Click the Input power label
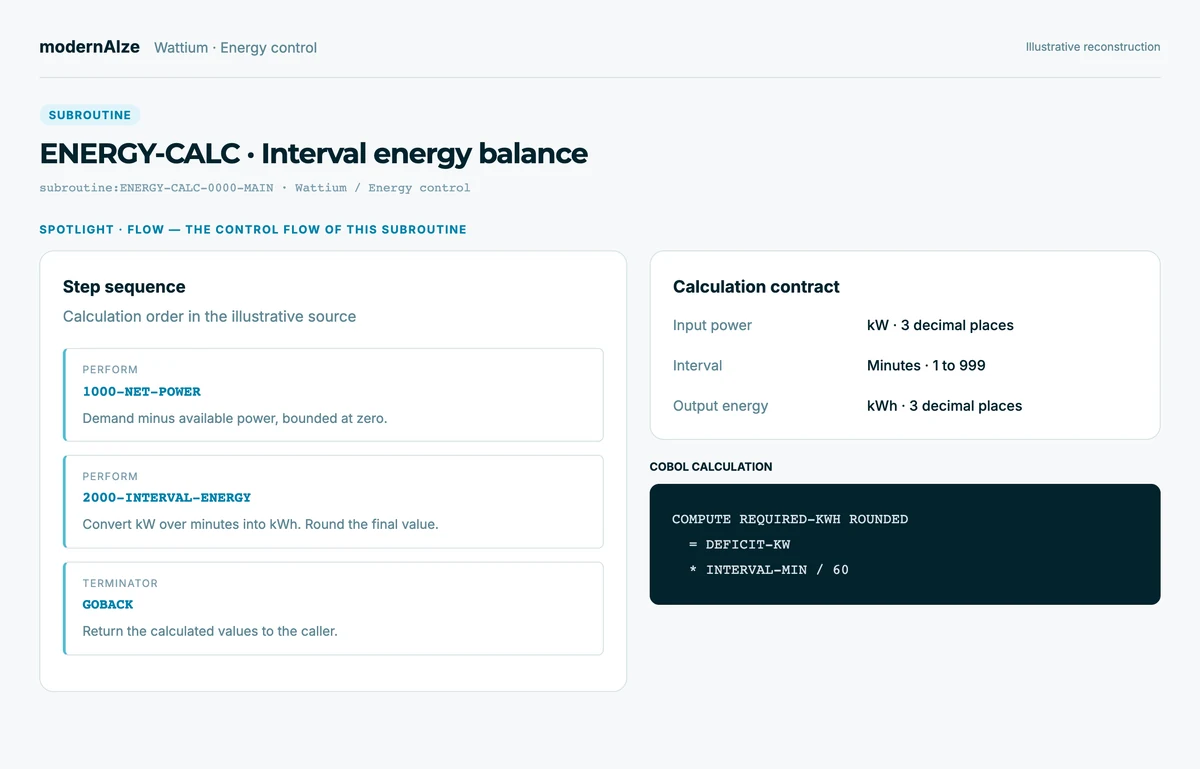 712,325
